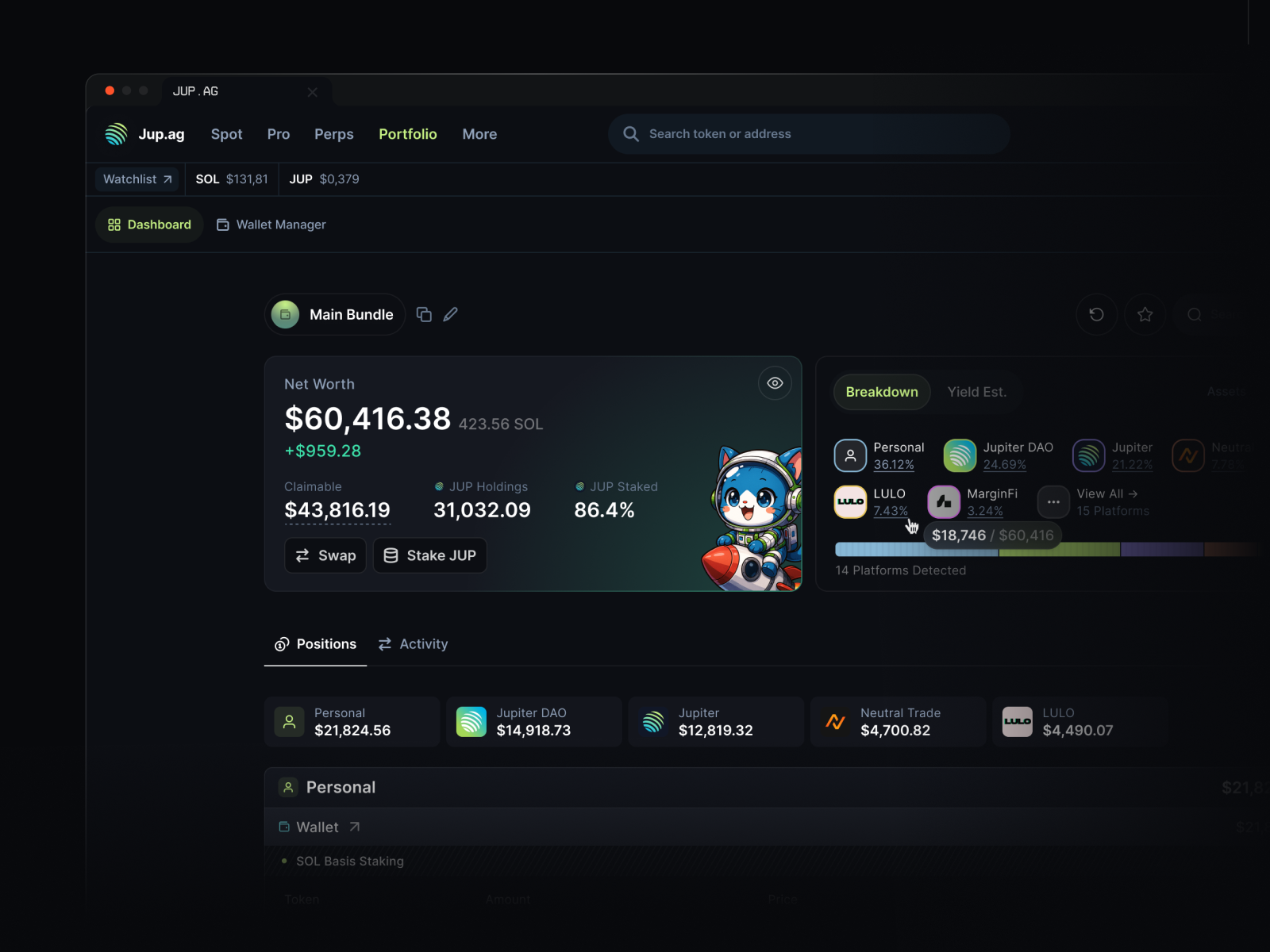Click the star favorite icon
The height and width of the screenshot is (952, 1270).
[x=1145, y=314]
